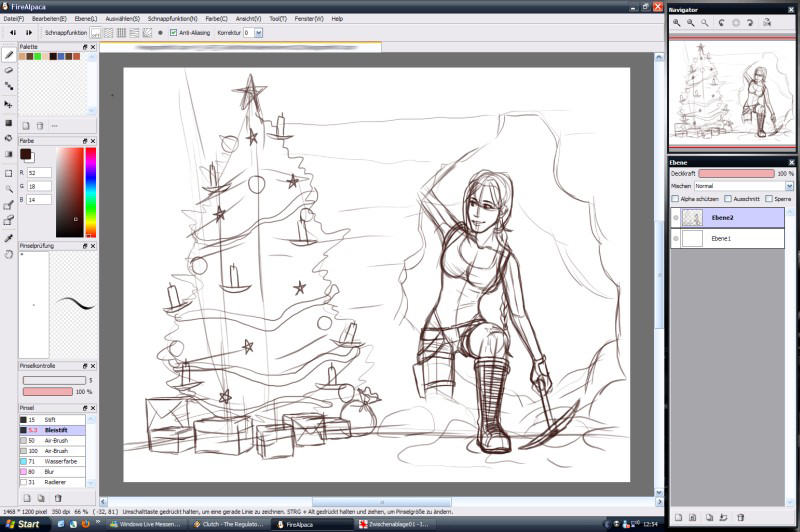Select the rectangular Selection tool
Screen dimensions: 800x532
(9, 173)
